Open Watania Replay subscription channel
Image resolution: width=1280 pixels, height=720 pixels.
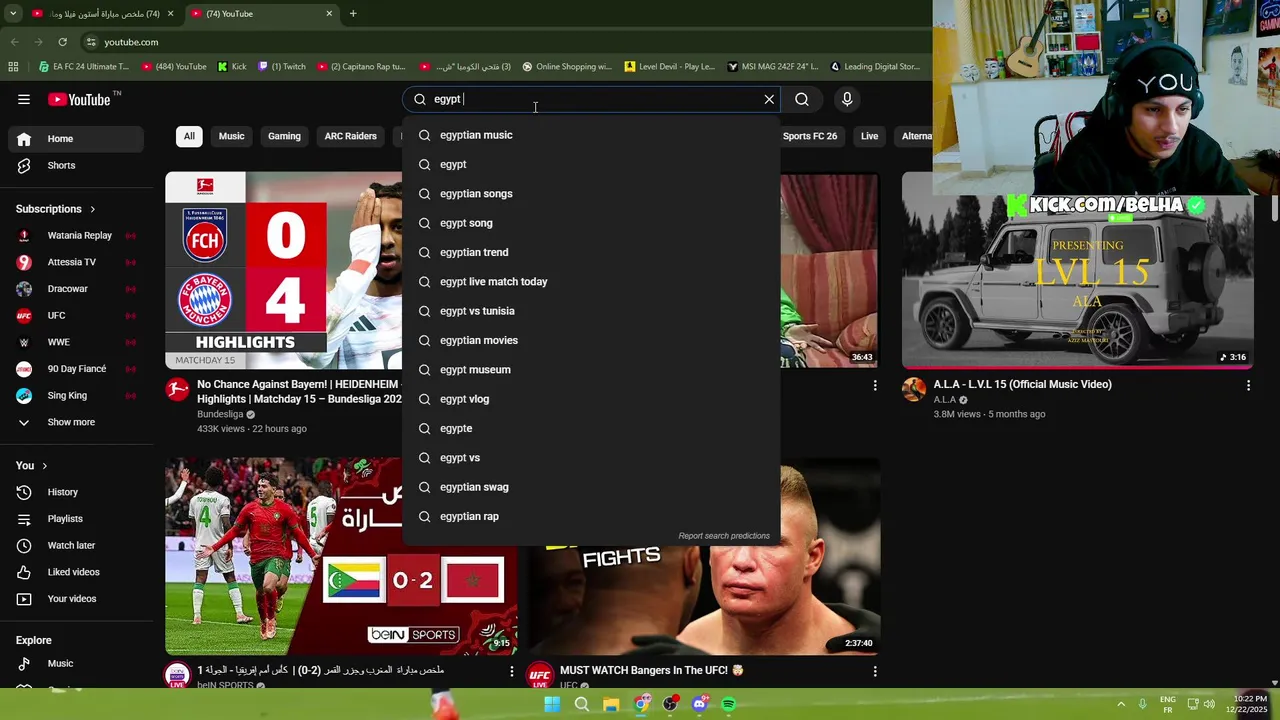click(x=76, y=235)
